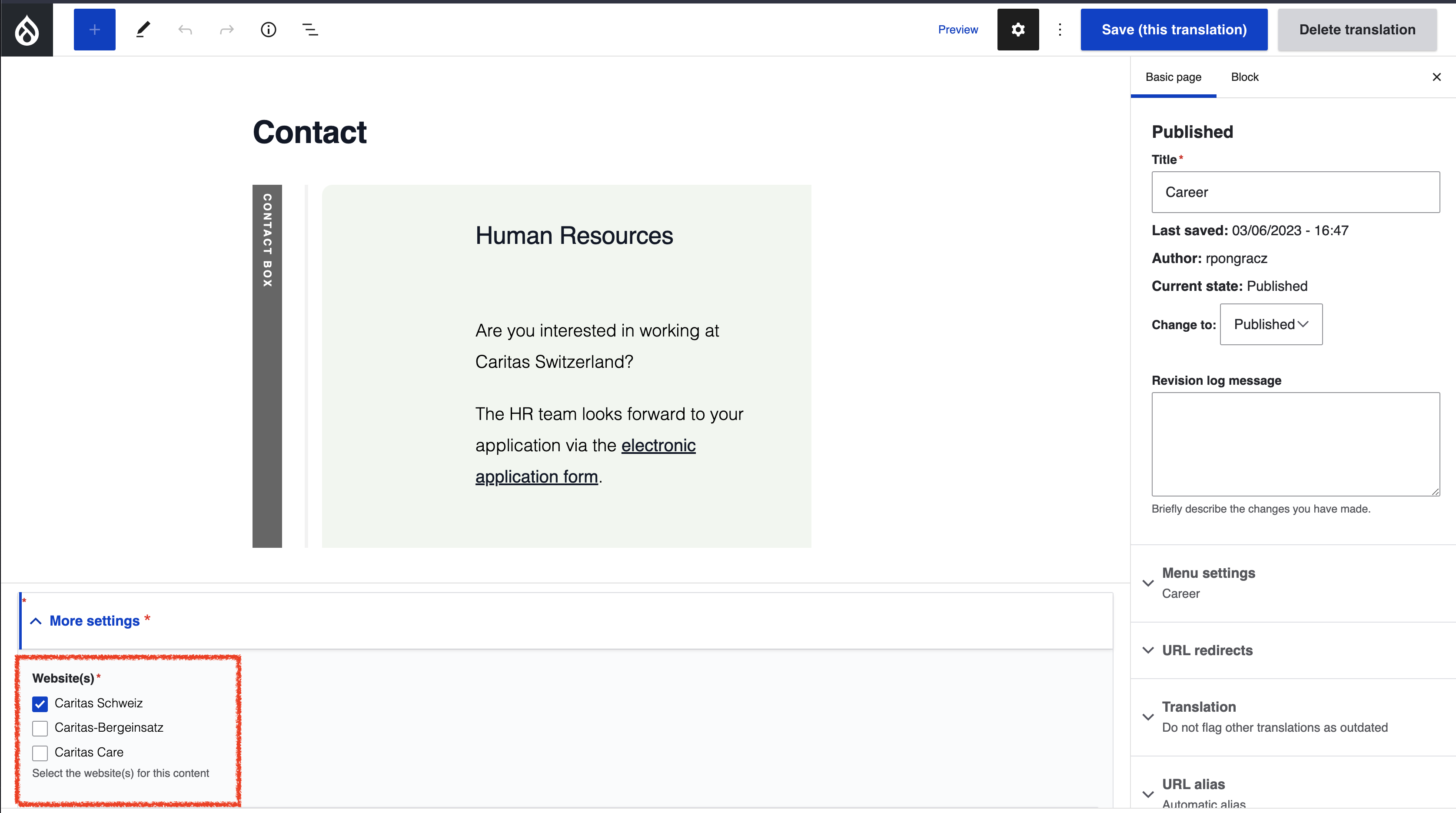
Task: Expand the URL redirects section
Action: tap(1207, 650)
